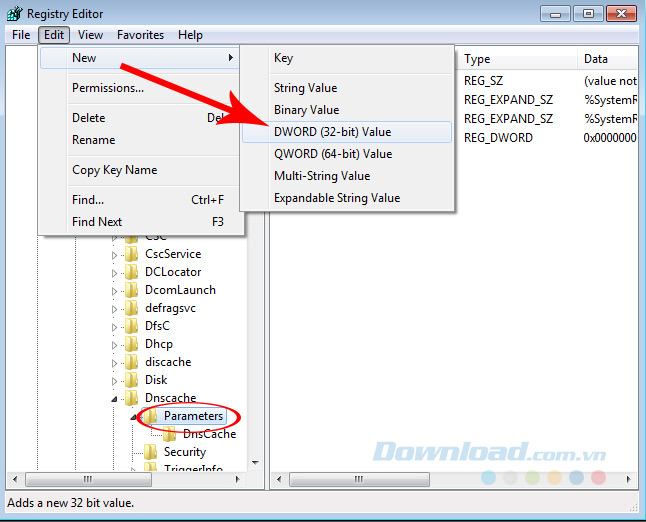Click the Type column header

(x=478, y=59)
